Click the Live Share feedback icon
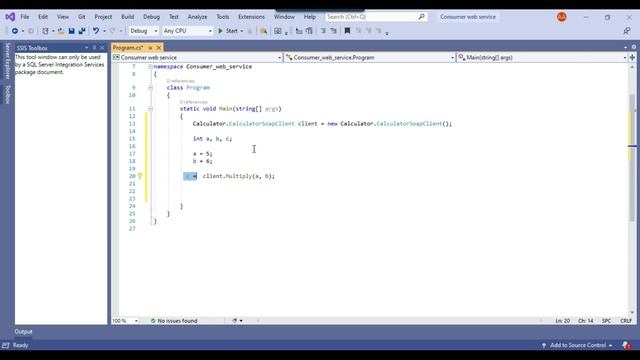This screenshot has height=360, width=640. coord(627,31)
